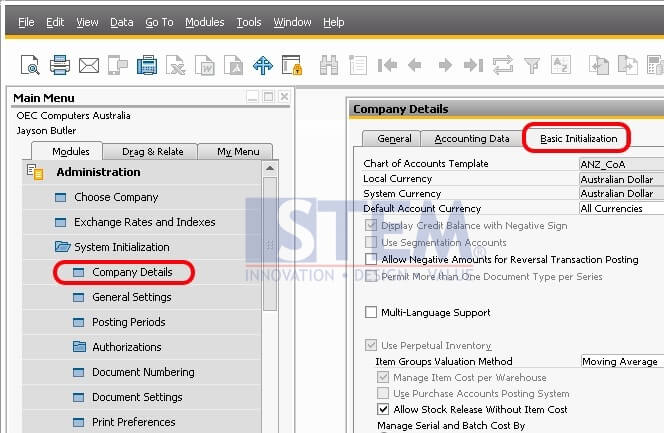Click the Refresh record icon
The image size is (664, 433).
[503, 65]
